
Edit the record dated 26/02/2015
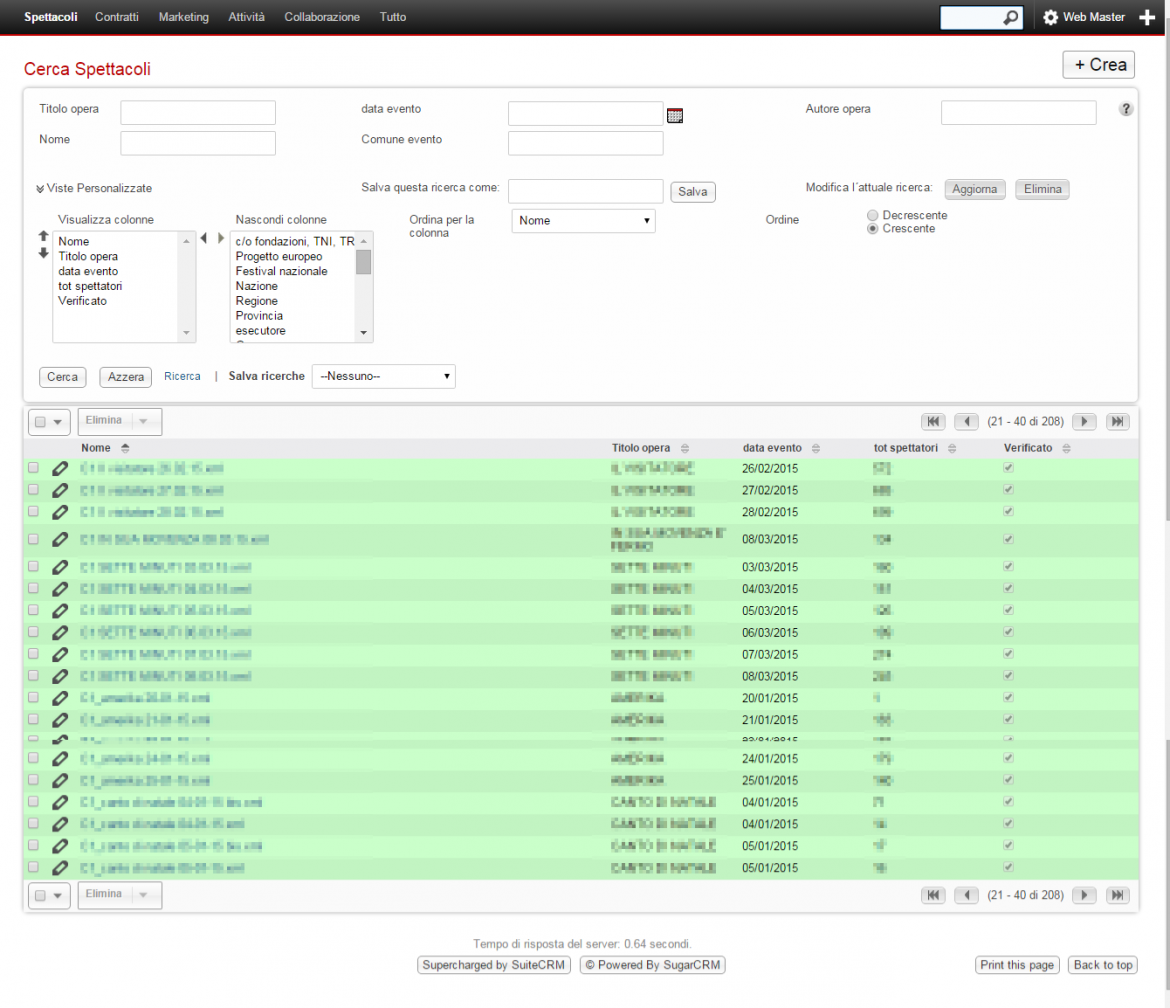[x=60, y=469]
